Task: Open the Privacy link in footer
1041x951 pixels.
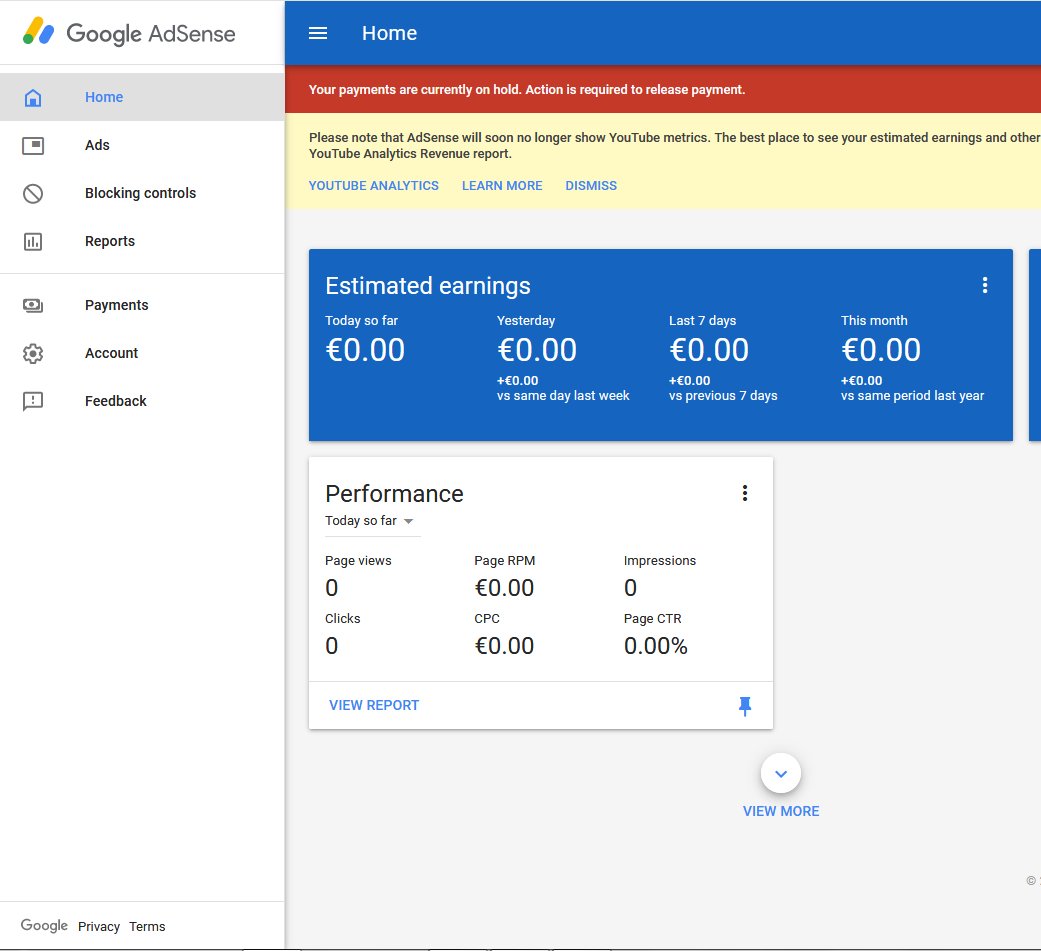Action: [99, 926]
